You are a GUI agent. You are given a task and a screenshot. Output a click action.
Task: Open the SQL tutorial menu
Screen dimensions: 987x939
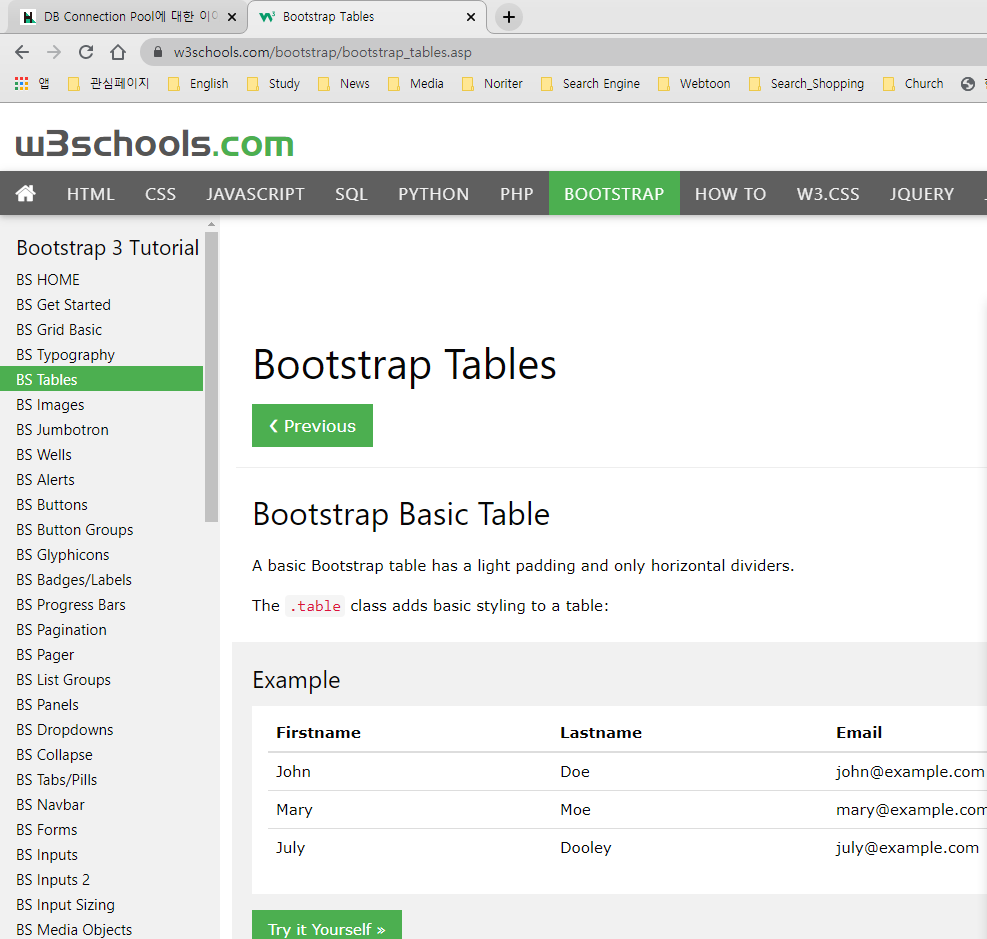(x=351, y=193)
